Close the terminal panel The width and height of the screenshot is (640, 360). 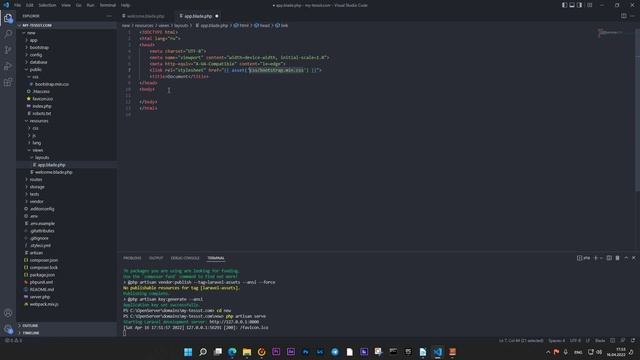(x=633, y=258)
